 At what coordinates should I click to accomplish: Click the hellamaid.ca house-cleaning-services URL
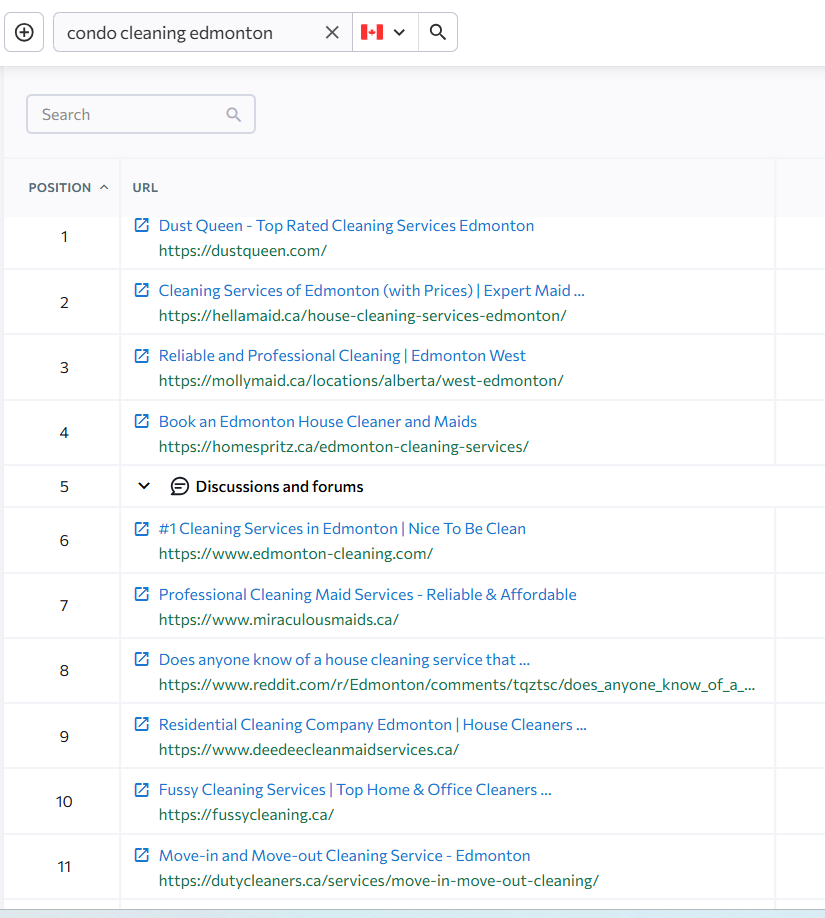362,316
